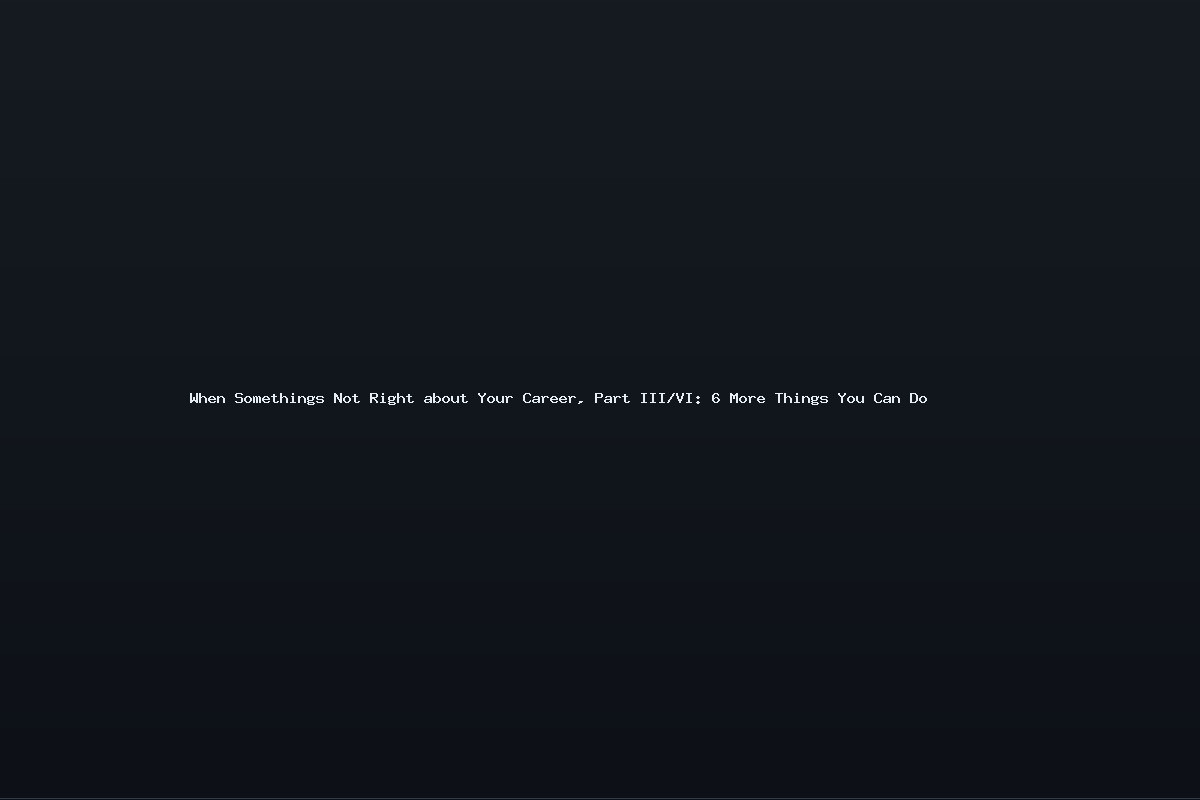Viewport: 1200px width, 800px height.
Task: Click the word "Your" in the title
Action: pyautogui.click(x=495, y=398)
